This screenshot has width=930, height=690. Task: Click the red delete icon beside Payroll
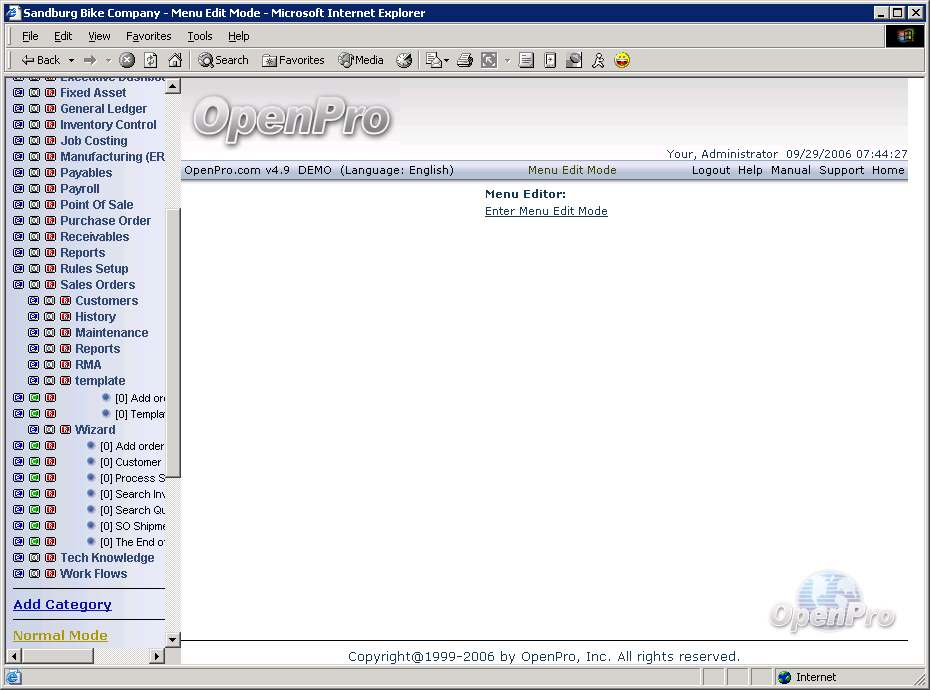point(50,189)
